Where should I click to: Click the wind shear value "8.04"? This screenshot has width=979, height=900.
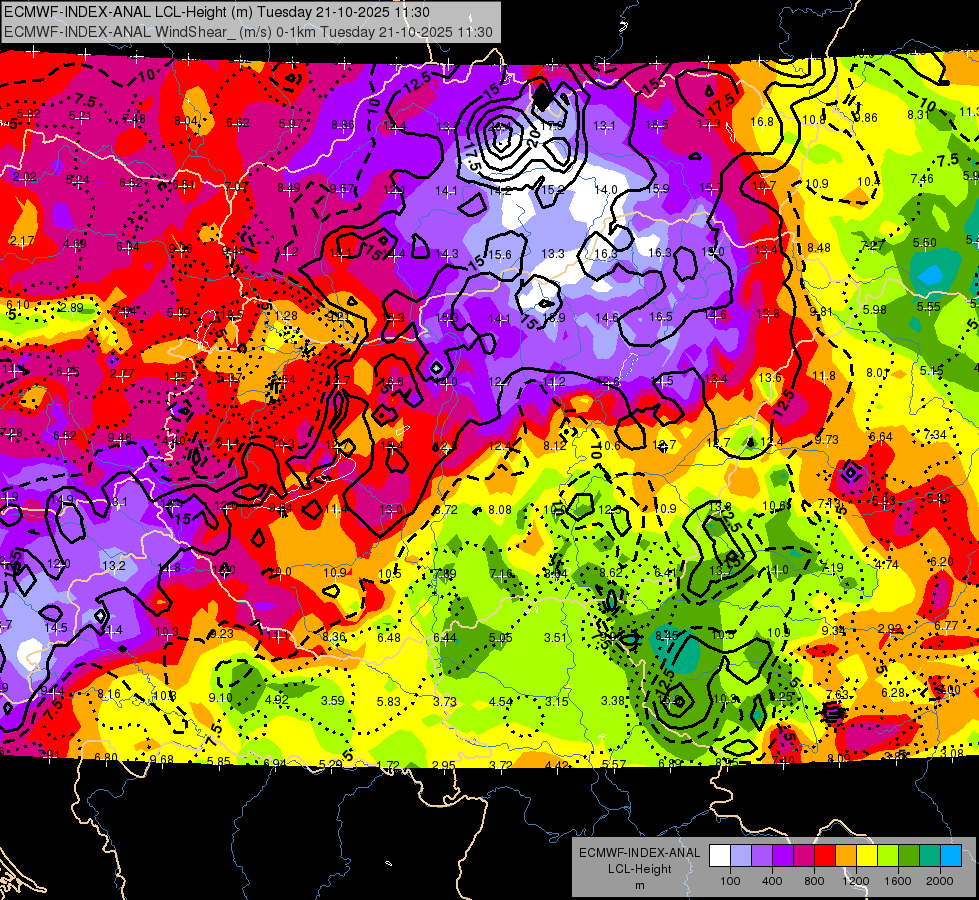[x=186, y=121]
